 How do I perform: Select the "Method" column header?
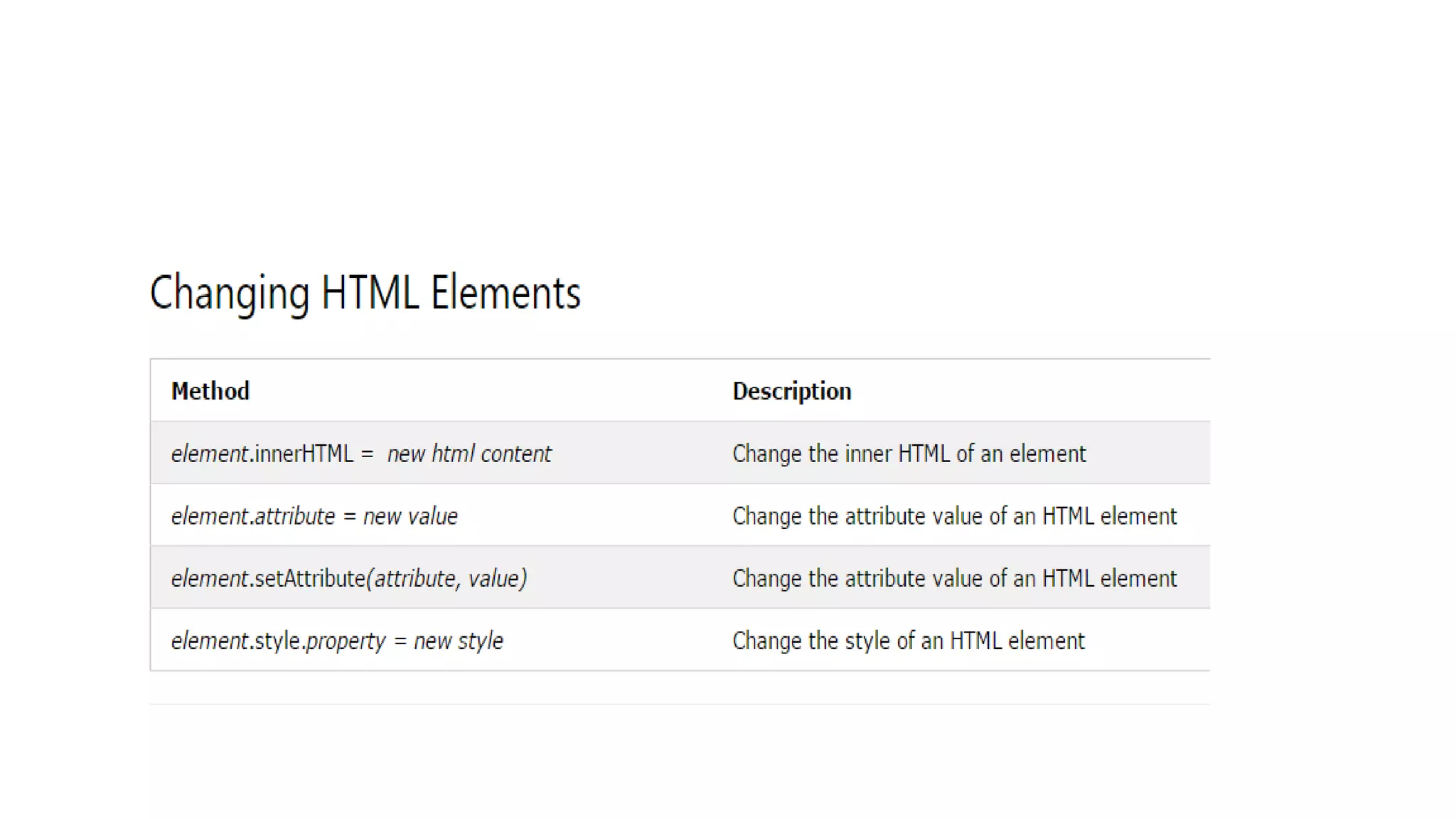pos(210,391)
